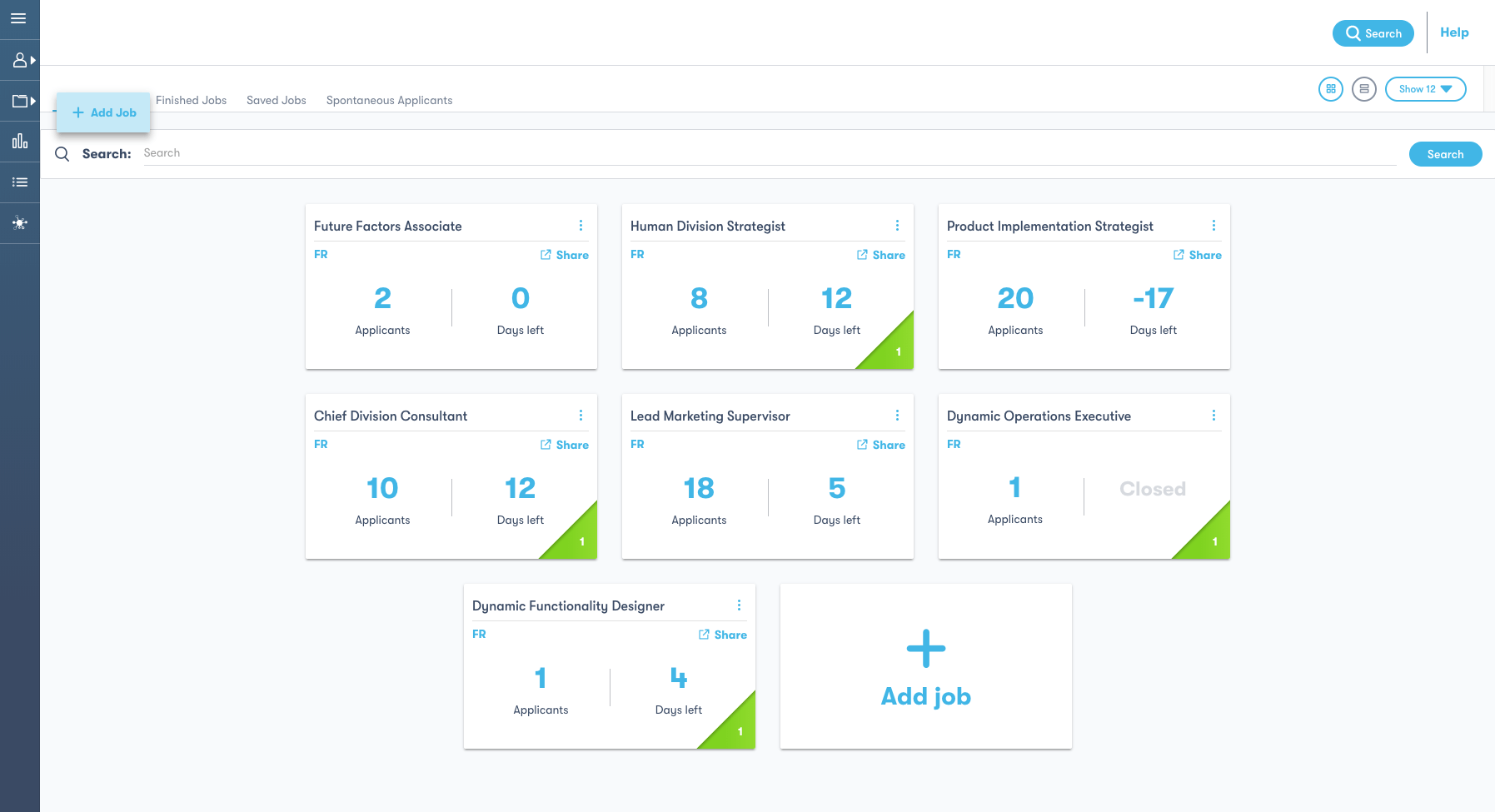
Task: Click green corner badge on Human Division Strategist
Action: tap(894, 349)
